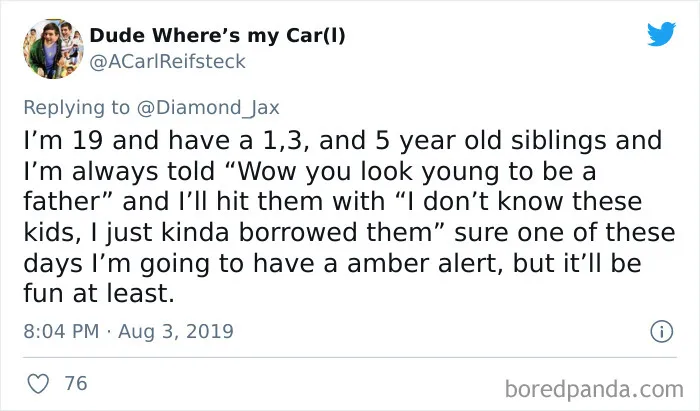
Task: Visit the boredpanda.com watermark link
Action: pos(594,389)
